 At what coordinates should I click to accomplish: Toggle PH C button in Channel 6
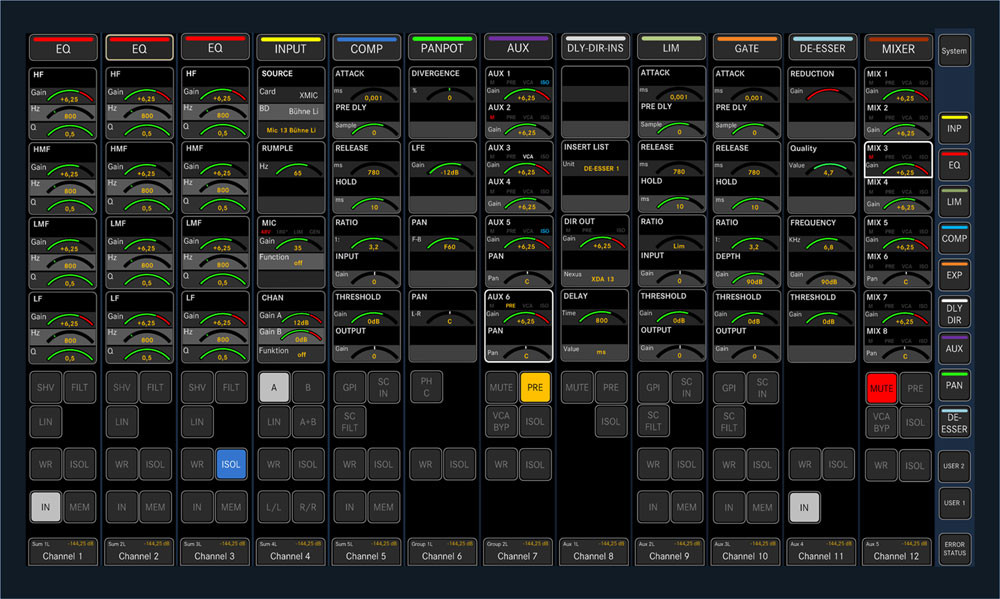coord(426,387)
